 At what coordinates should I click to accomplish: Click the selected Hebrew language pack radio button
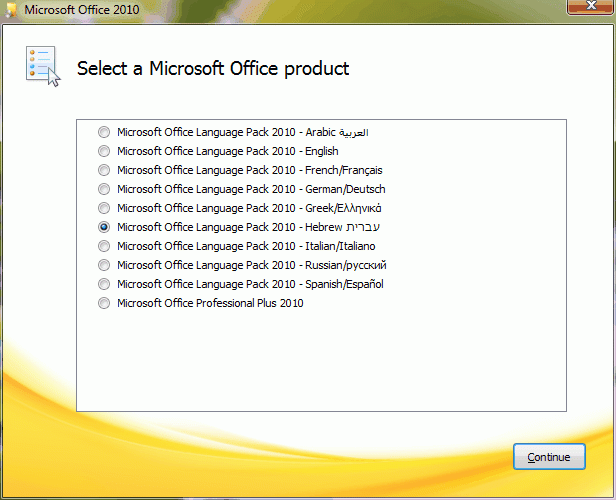click(104, 227)
